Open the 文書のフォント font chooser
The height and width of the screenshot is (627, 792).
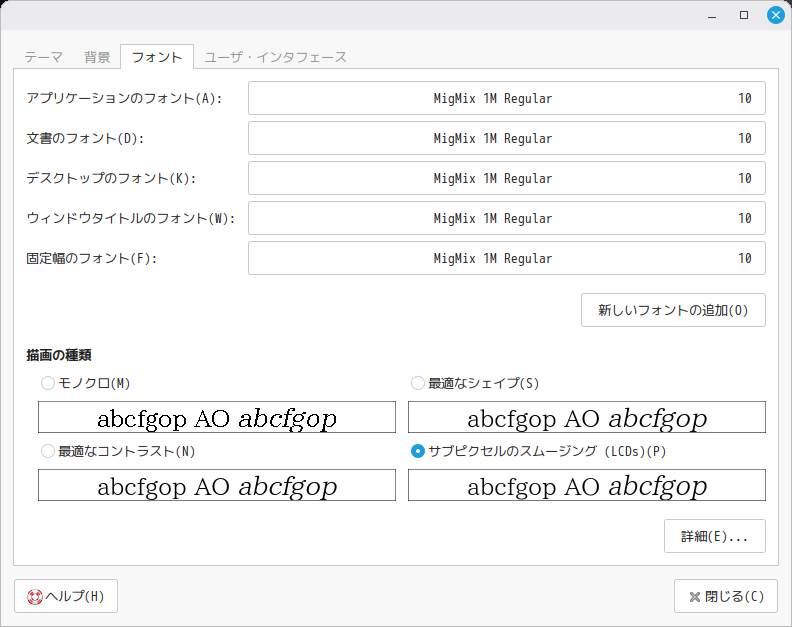click(506, 138)
